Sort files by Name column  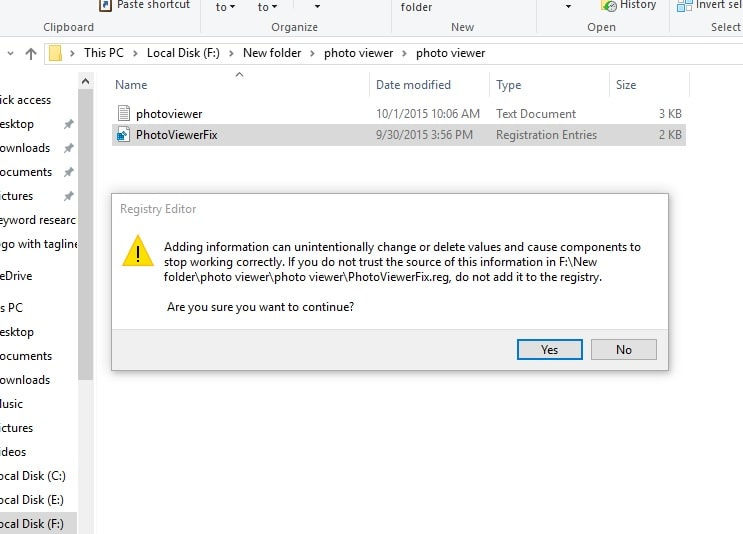click(131, 85)
